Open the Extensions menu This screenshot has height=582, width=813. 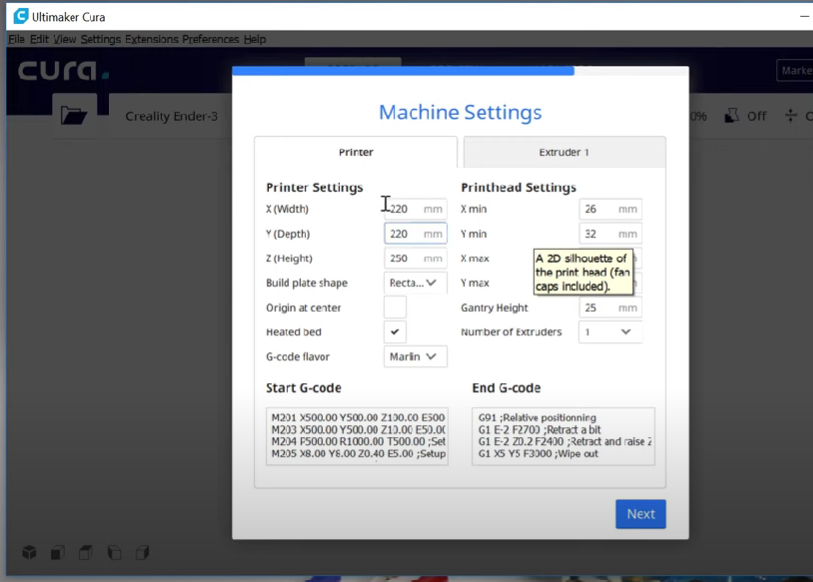151,39
